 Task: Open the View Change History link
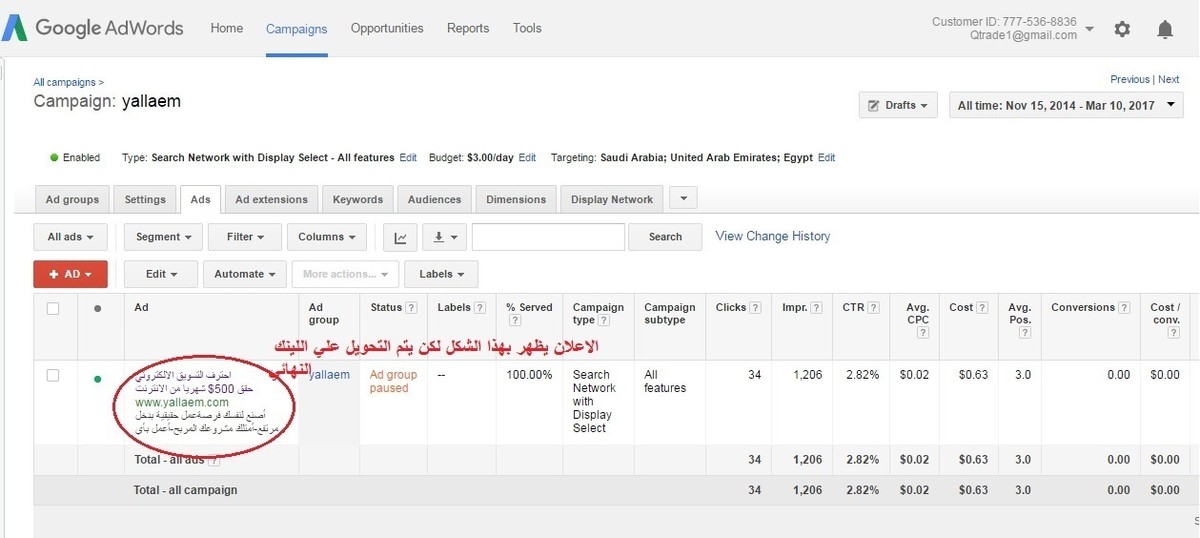(773, 236)
